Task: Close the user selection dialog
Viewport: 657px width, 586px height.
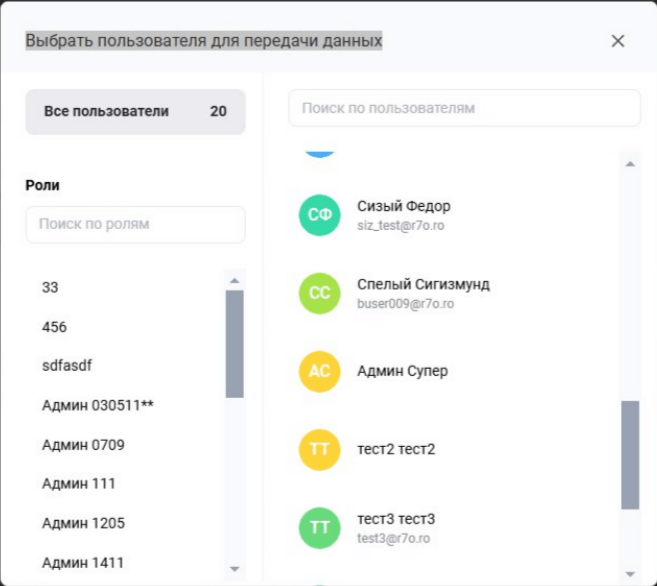Action: point(618,41)
